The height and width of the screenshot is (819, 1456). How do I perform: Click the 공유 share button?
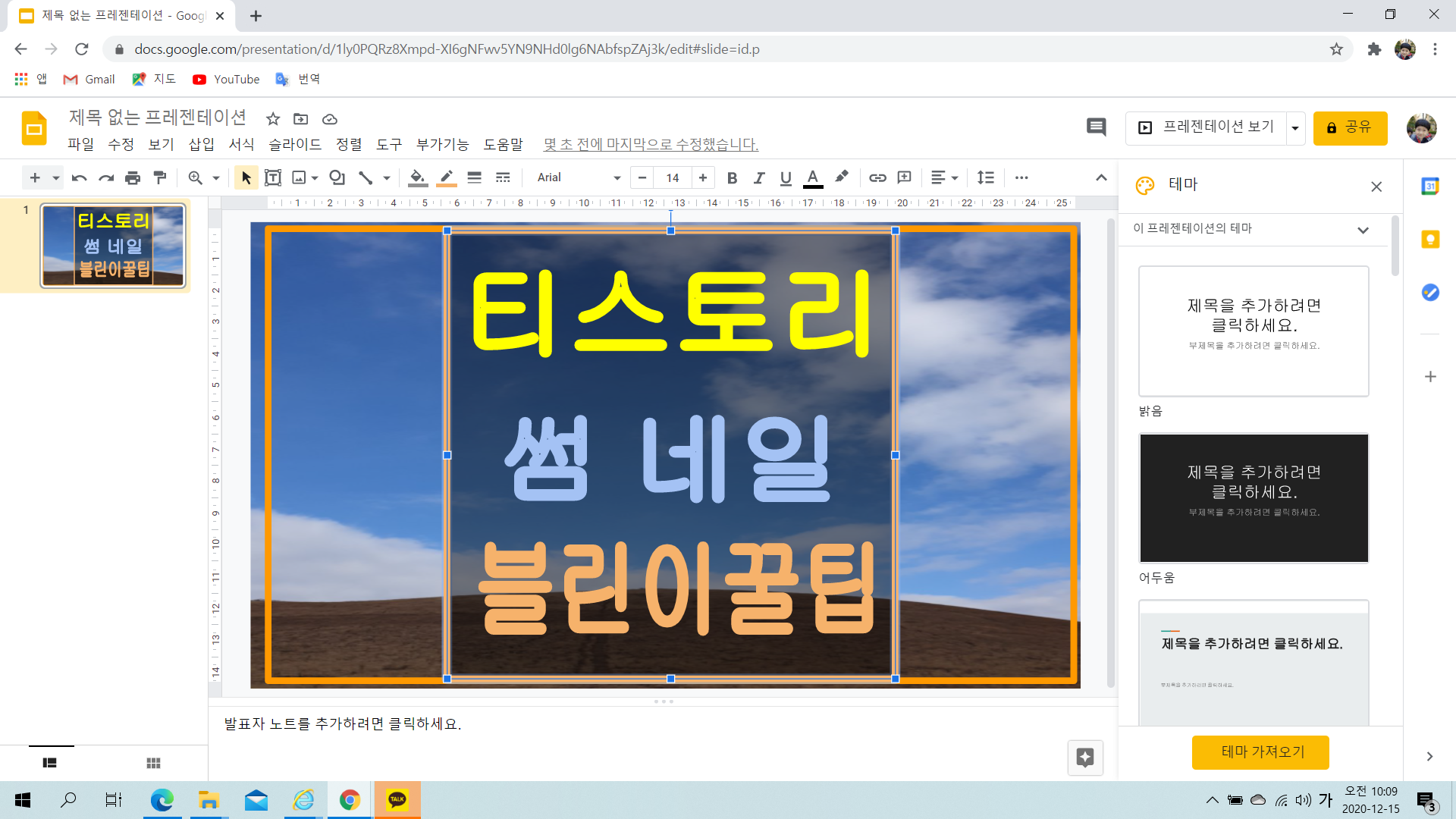pos(1350,127)
